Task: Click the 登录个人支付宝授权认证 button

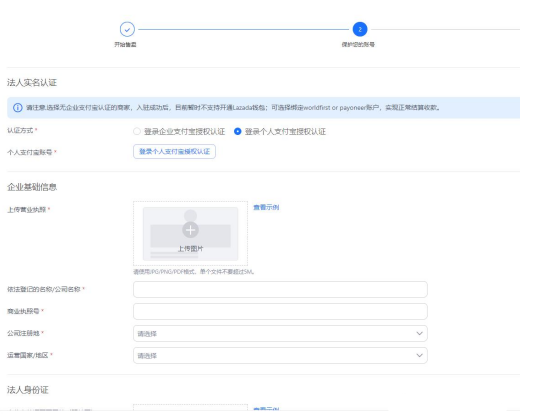Action: [174, 152]
